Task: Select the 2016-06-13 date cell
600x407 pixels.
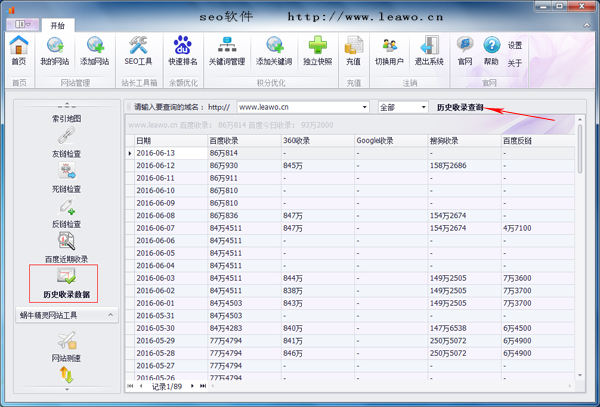Action: 170,153
